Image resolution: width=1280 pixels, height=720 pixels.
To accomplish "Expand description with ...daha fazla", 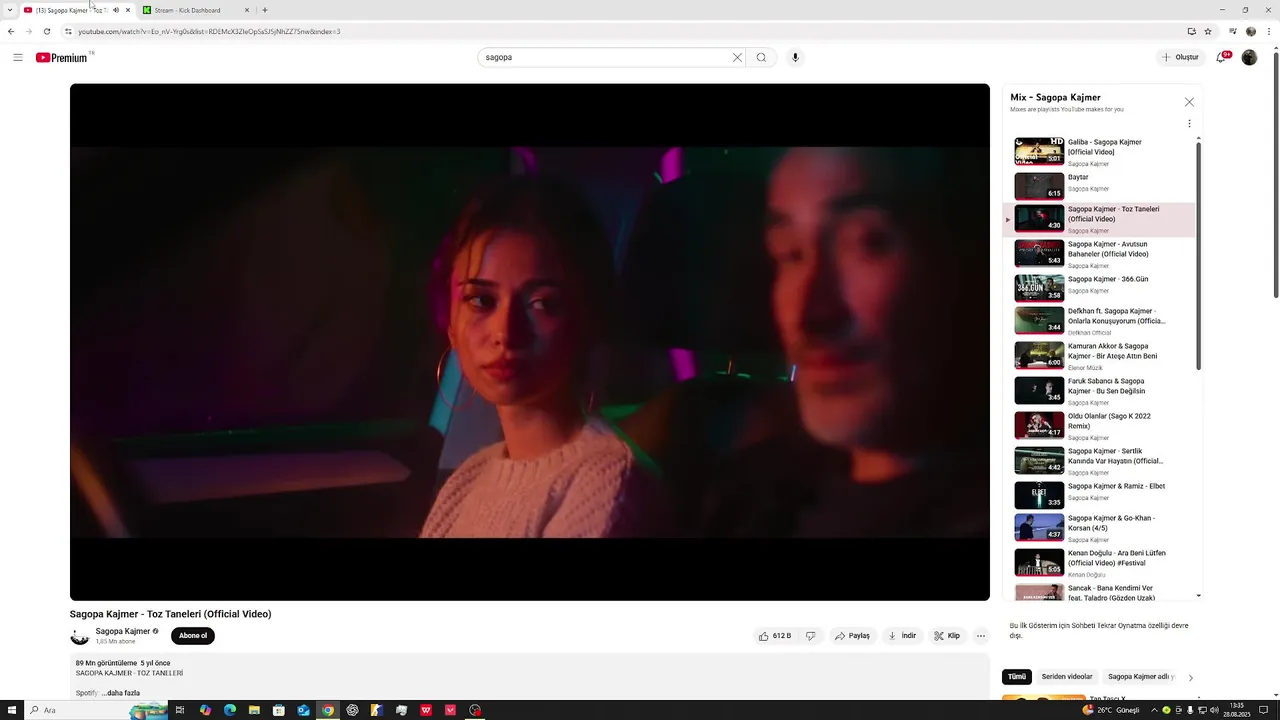I will coord(120,693).
